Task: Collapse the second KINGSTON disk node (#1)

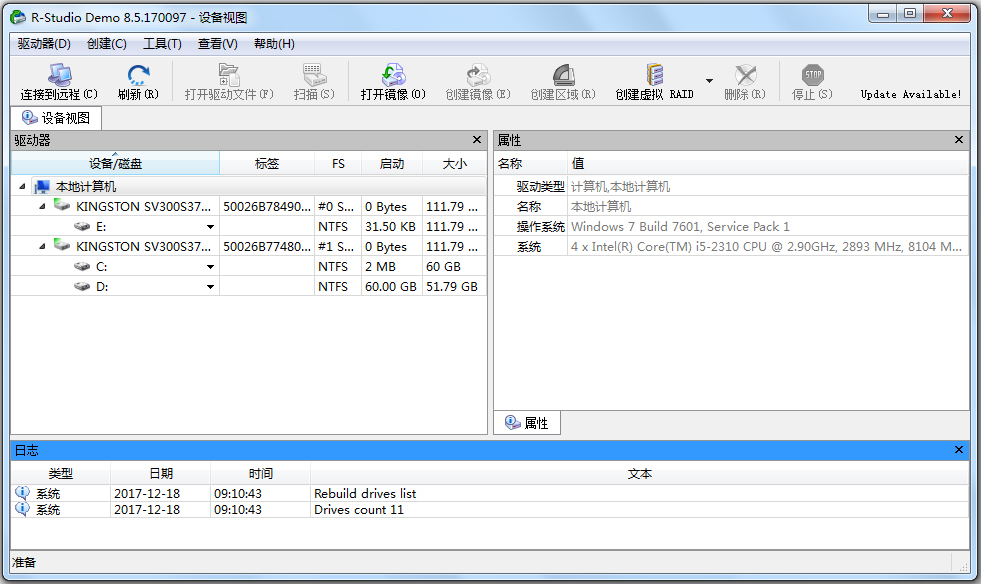Action: (42, 247)
